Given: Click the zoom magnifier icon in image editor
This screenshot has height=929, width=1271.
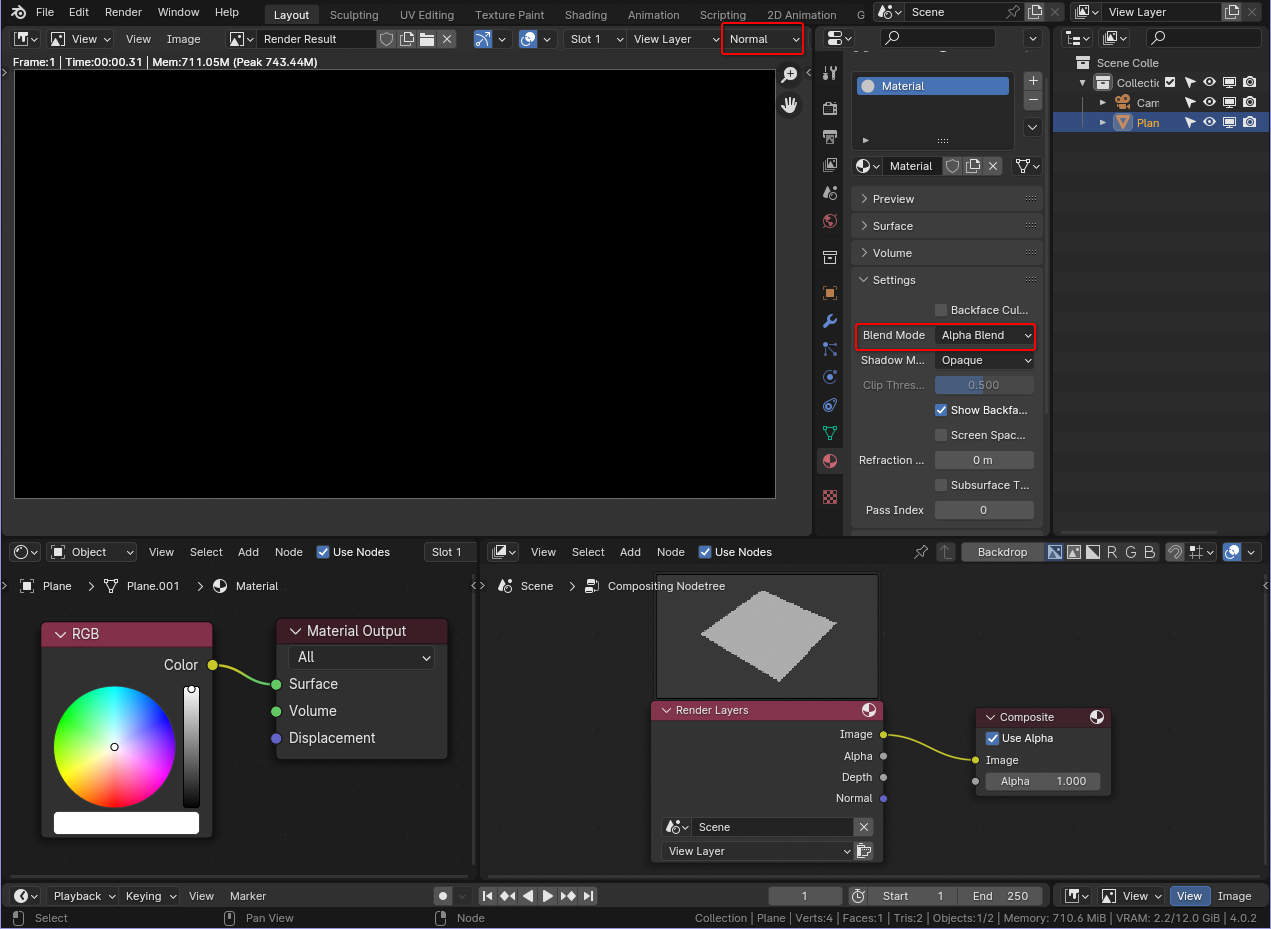Looking at the screenshot, I should [789, 75].
